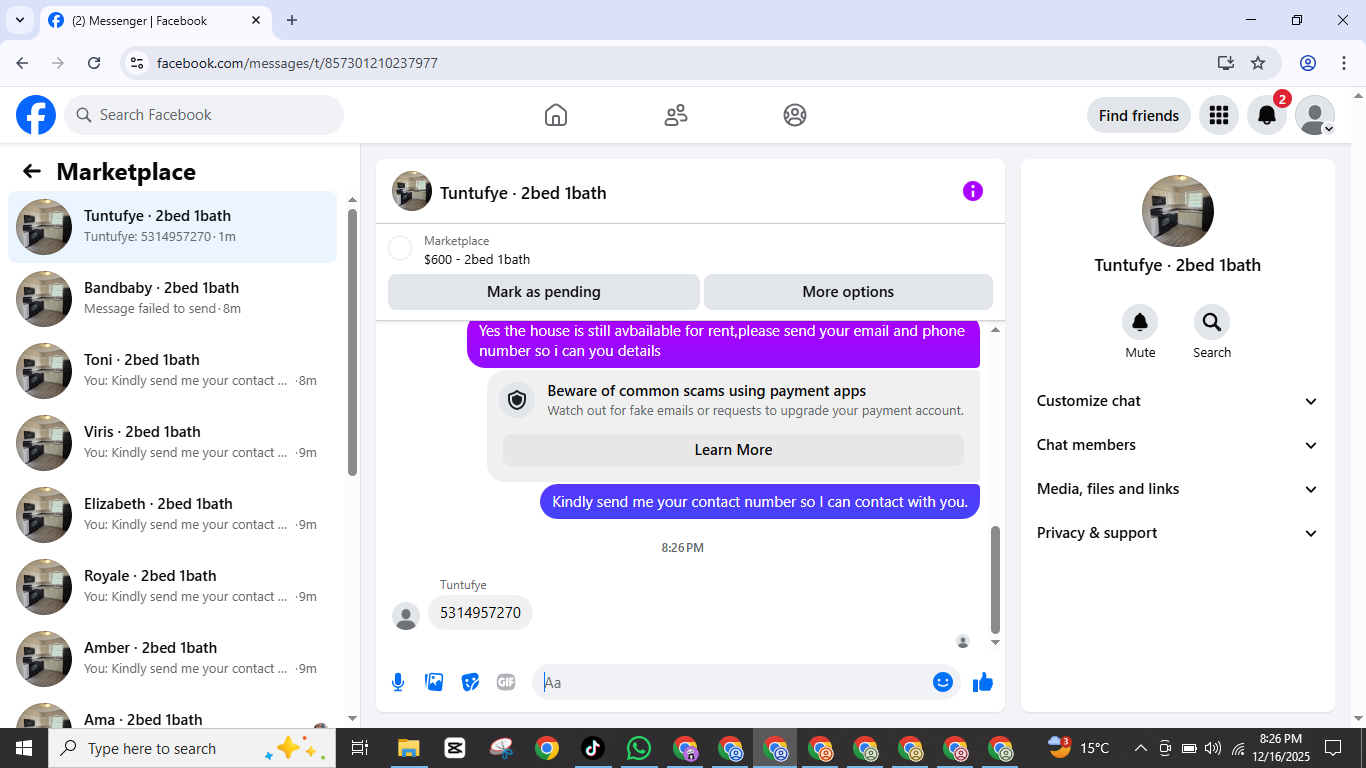
Task: Expand the Chat members section
Action: tap(1177, 445)
